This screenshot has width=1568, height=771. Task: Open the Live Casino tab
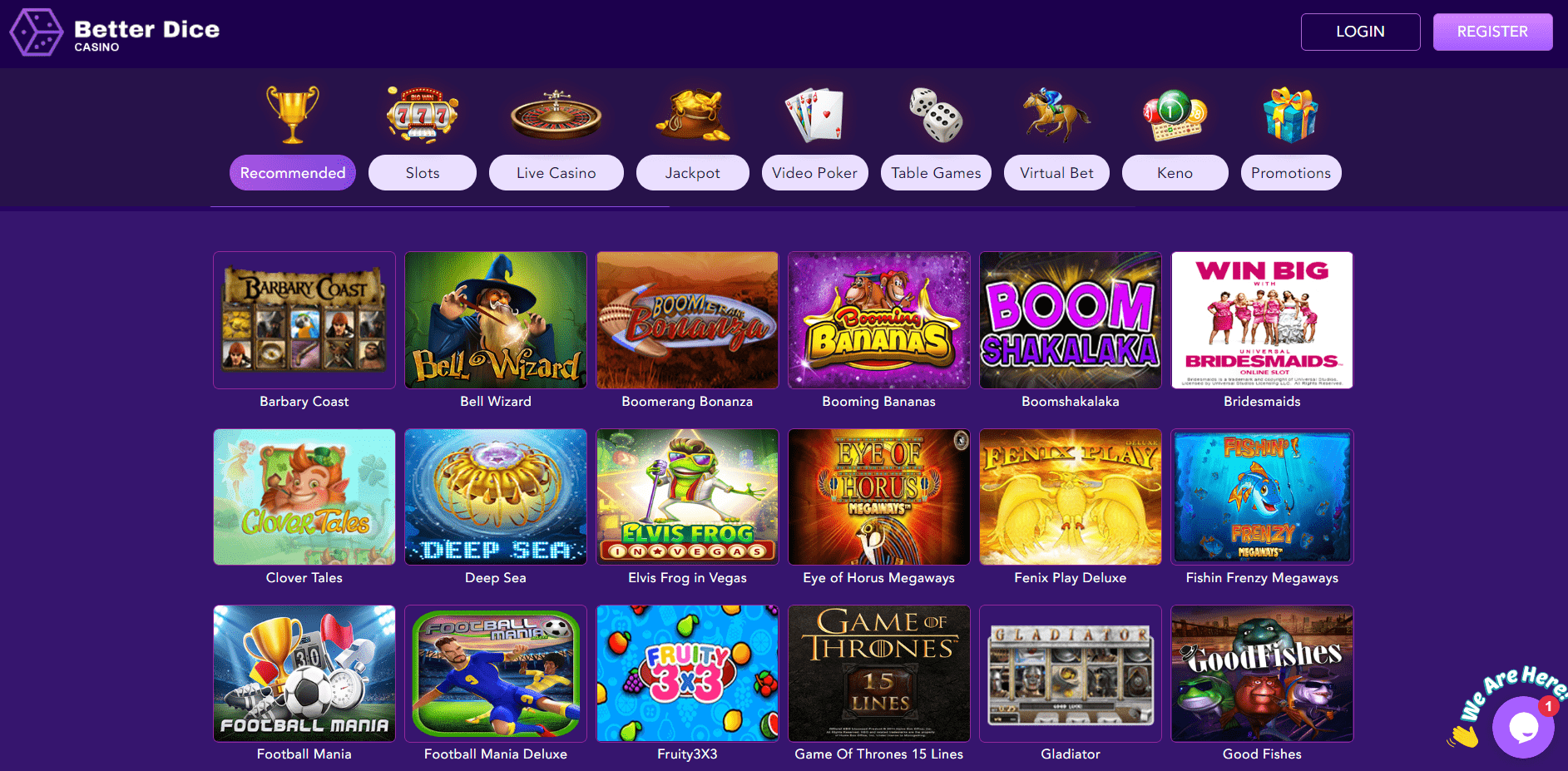coord(556,173)
